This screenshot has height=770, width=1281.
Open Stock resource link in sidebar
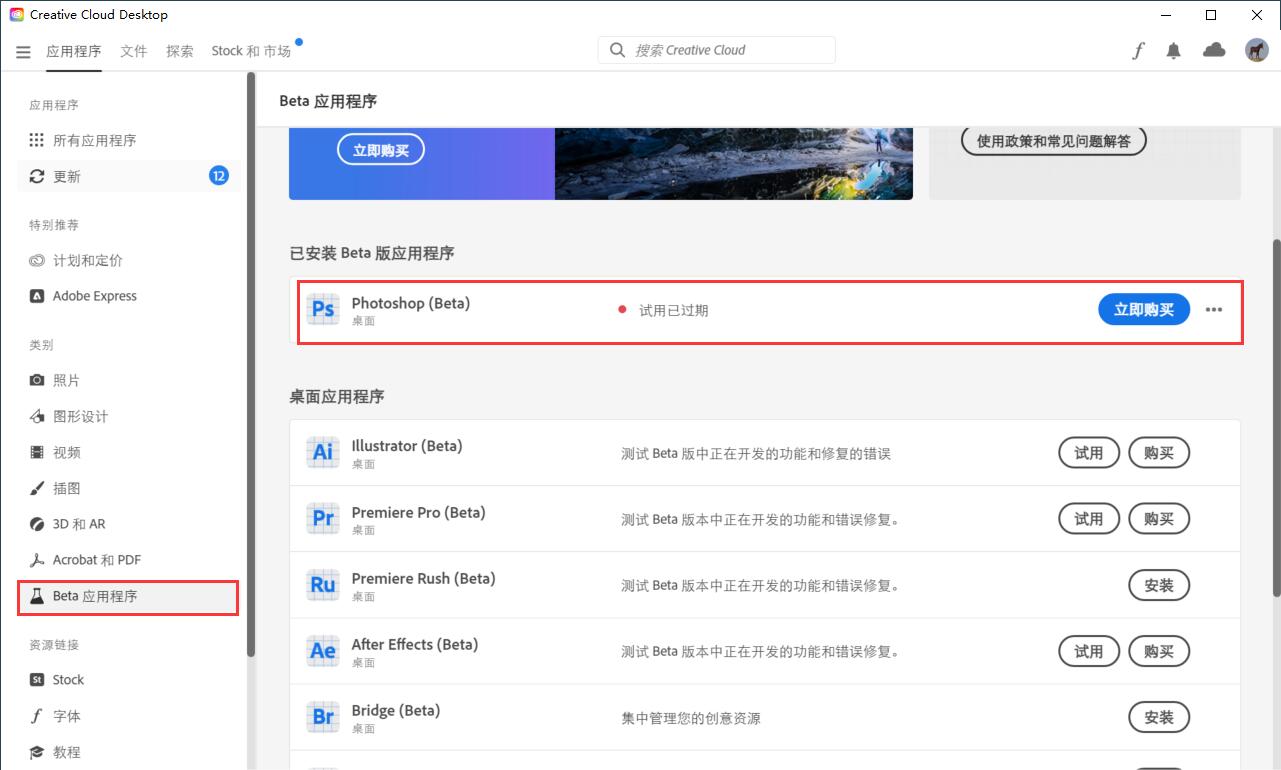[128, 680]
